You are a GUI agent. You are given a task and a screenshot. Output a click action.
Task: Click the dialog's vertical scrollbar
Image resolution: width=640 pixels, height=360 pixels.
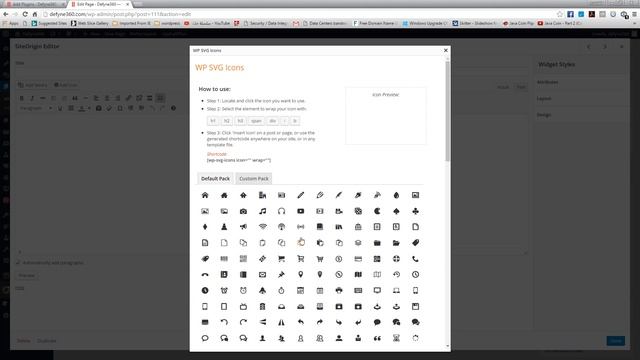(x=447, y=111)
